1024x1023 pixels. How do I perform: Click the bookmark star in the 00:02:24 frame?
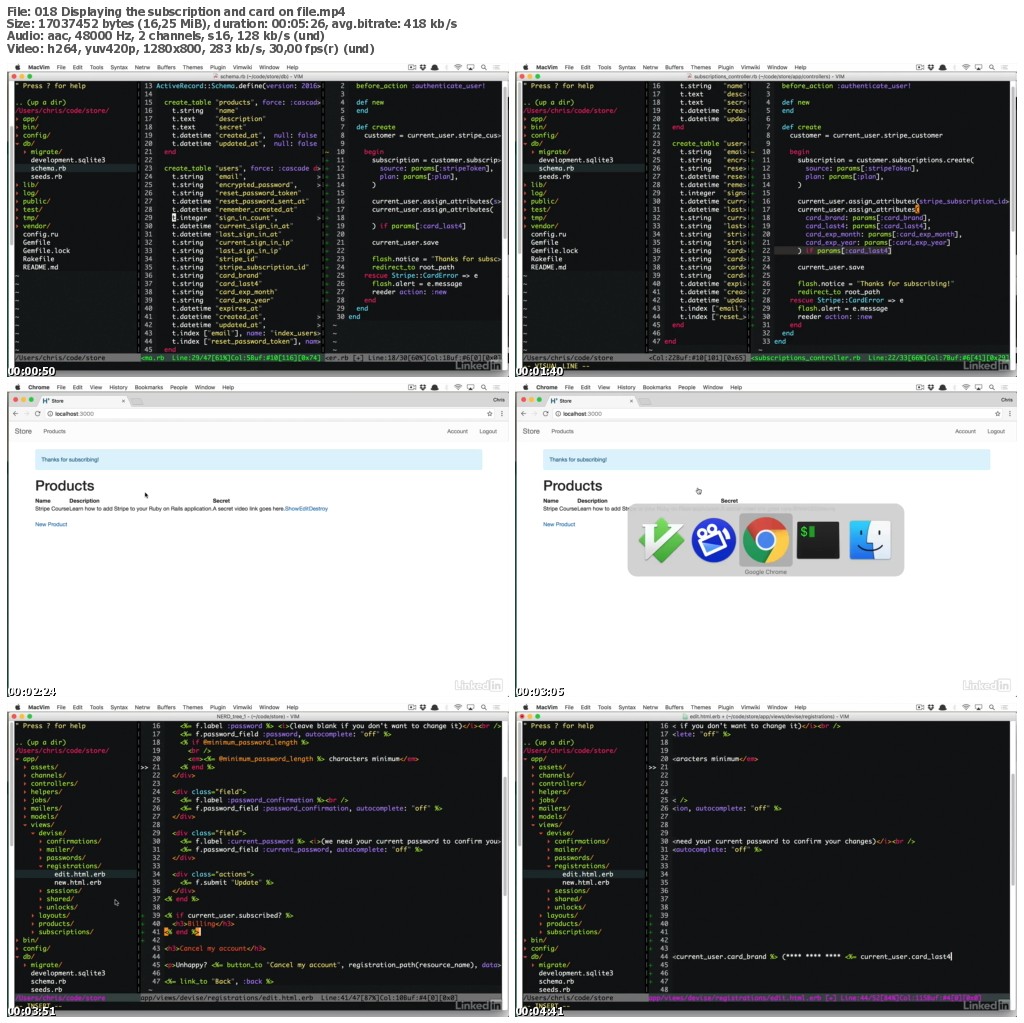pos(489,414)
